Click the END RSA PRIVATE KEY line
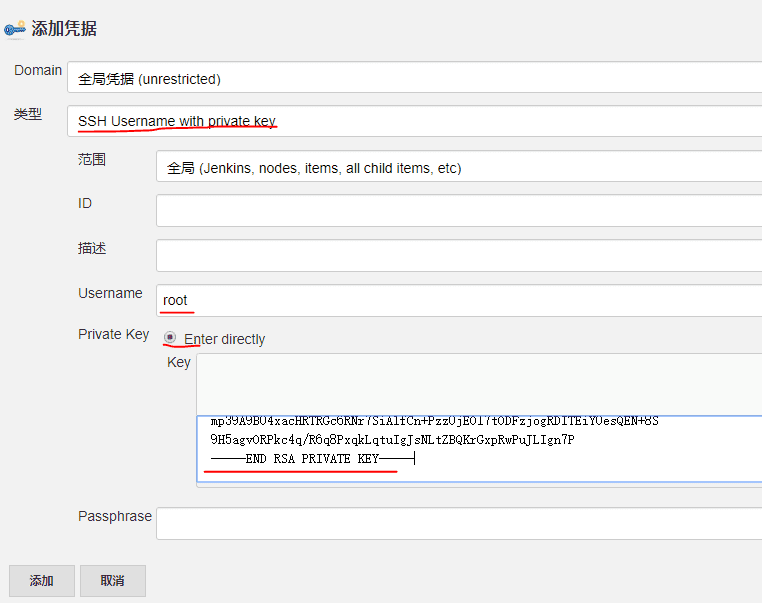The height and width of the screenshot is (603, 762). [312, 459]
